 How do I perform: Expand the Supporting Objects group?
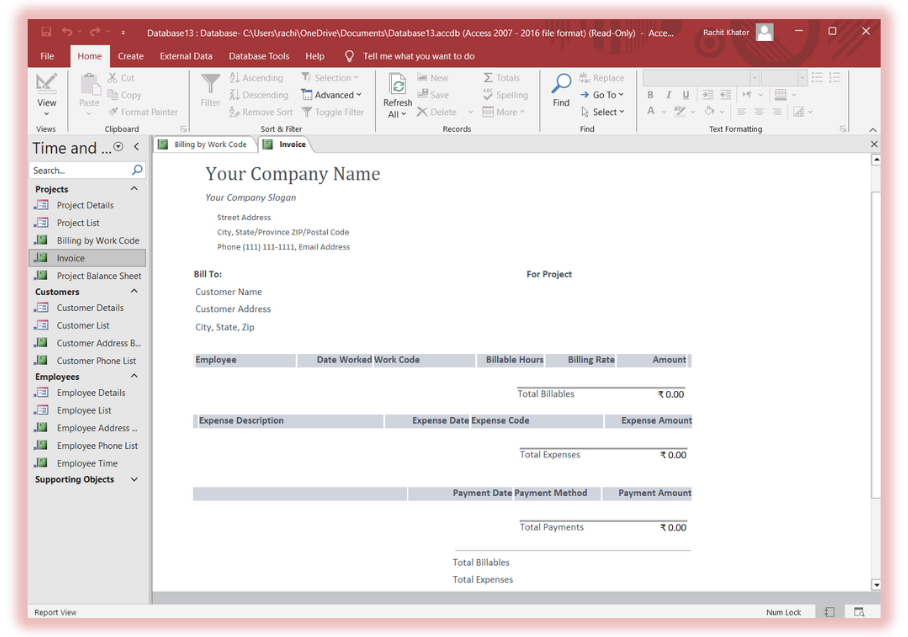coord(134,480)
